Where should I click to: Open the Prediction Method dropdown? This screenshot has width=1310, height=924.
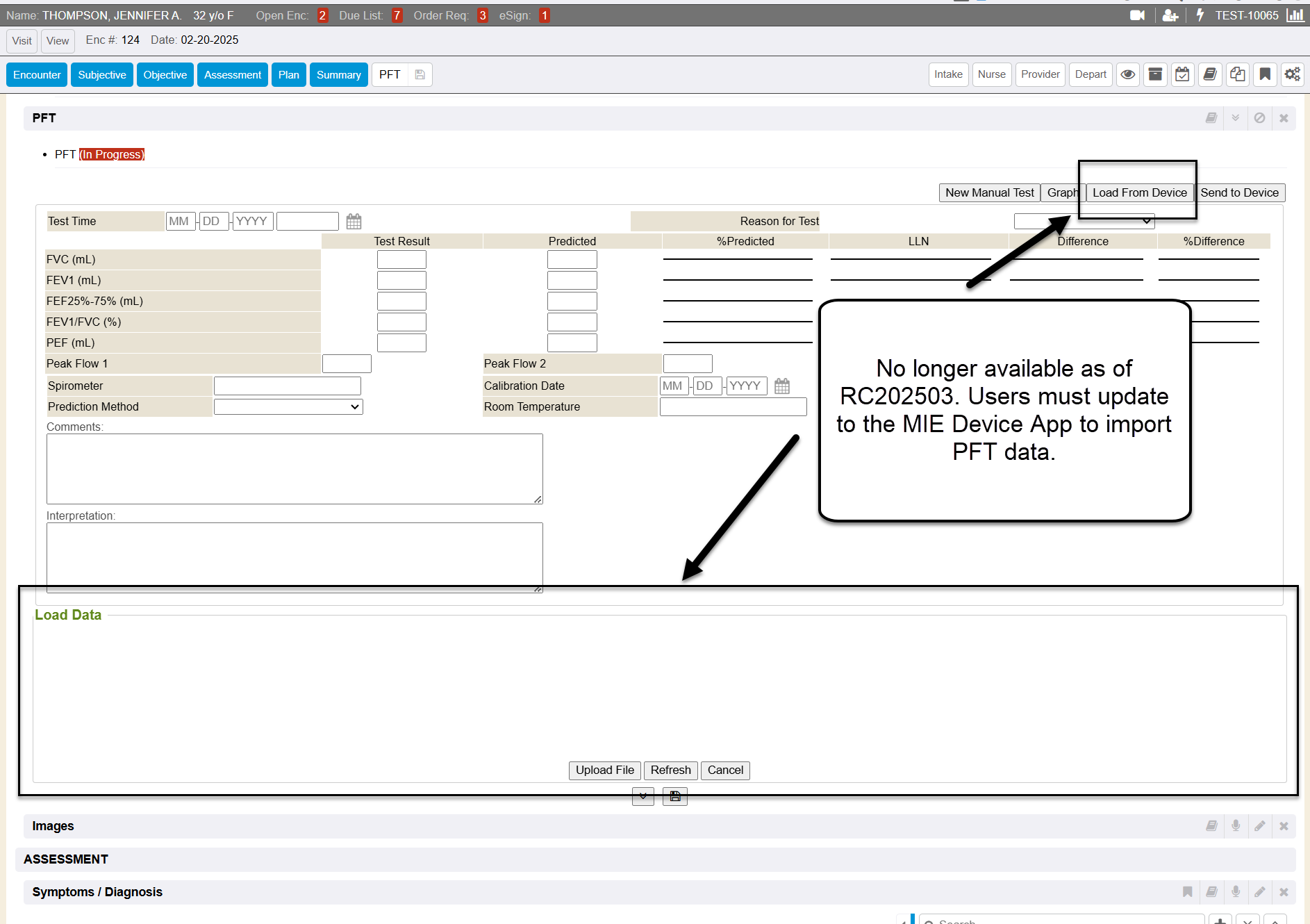pos(288,407)
